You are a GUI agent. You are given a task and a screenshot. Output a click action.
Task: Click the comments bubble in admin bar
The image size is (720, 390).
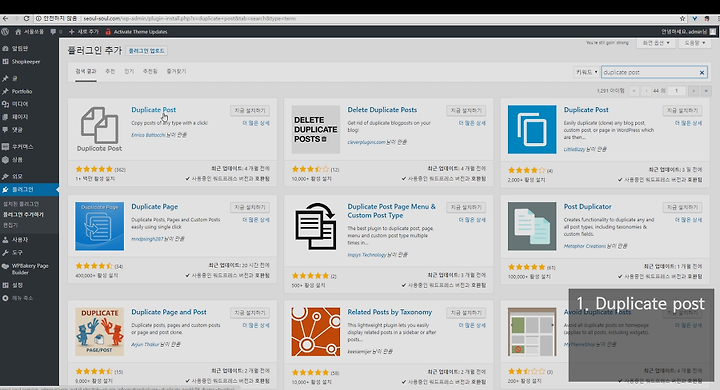click(55, 32)
